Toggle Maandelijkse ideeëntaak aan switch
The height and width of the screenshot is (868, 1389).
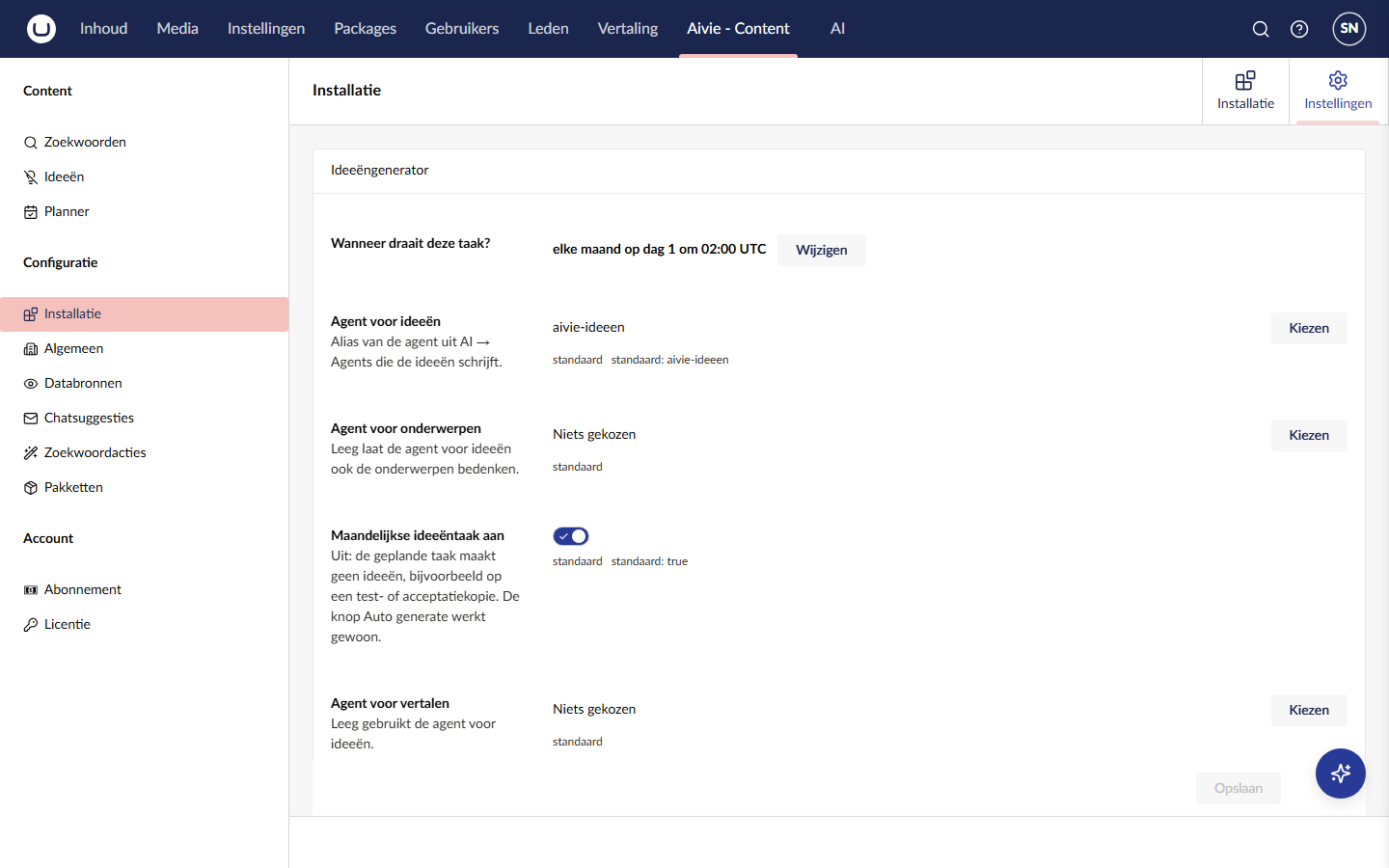[571, 536]
